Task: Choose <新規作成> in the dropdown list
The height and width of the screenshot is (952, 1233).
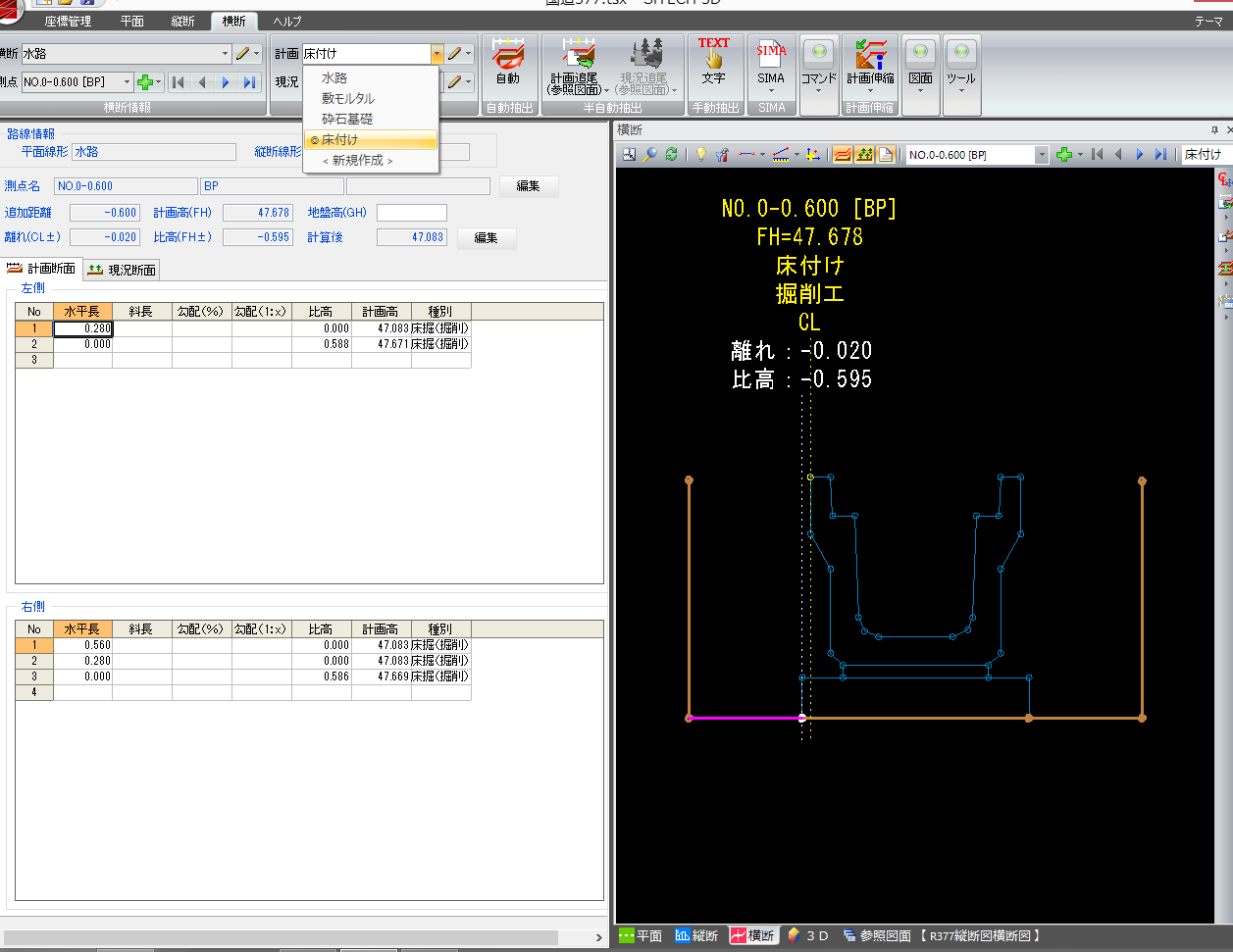Action: click(x=371, y=160)
